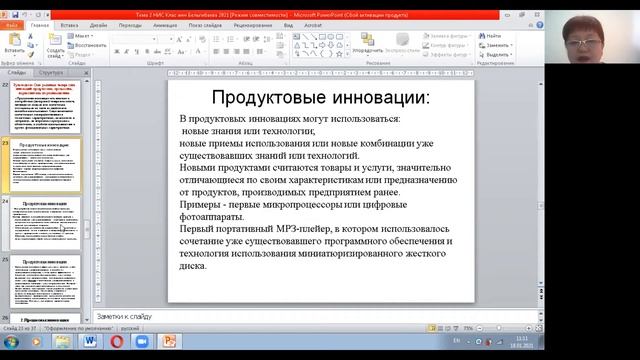Switch to the Animation (Анимация) tab
The width and height of the screenshot is (640, 360).
tap(165, 25)
